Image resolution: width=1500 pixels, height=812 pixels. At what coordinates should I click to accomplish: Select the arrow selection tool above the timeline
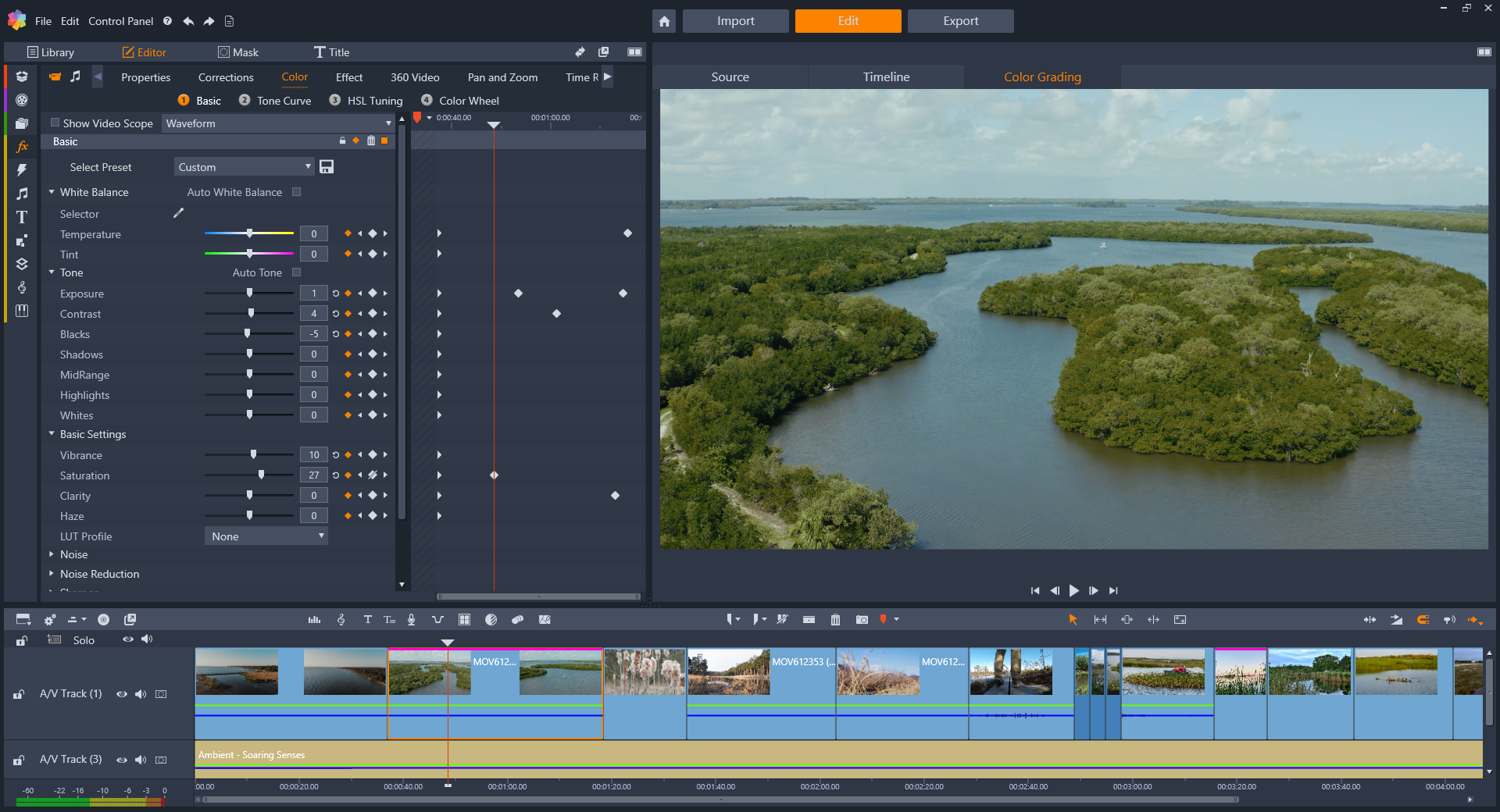coord(1073,619)
